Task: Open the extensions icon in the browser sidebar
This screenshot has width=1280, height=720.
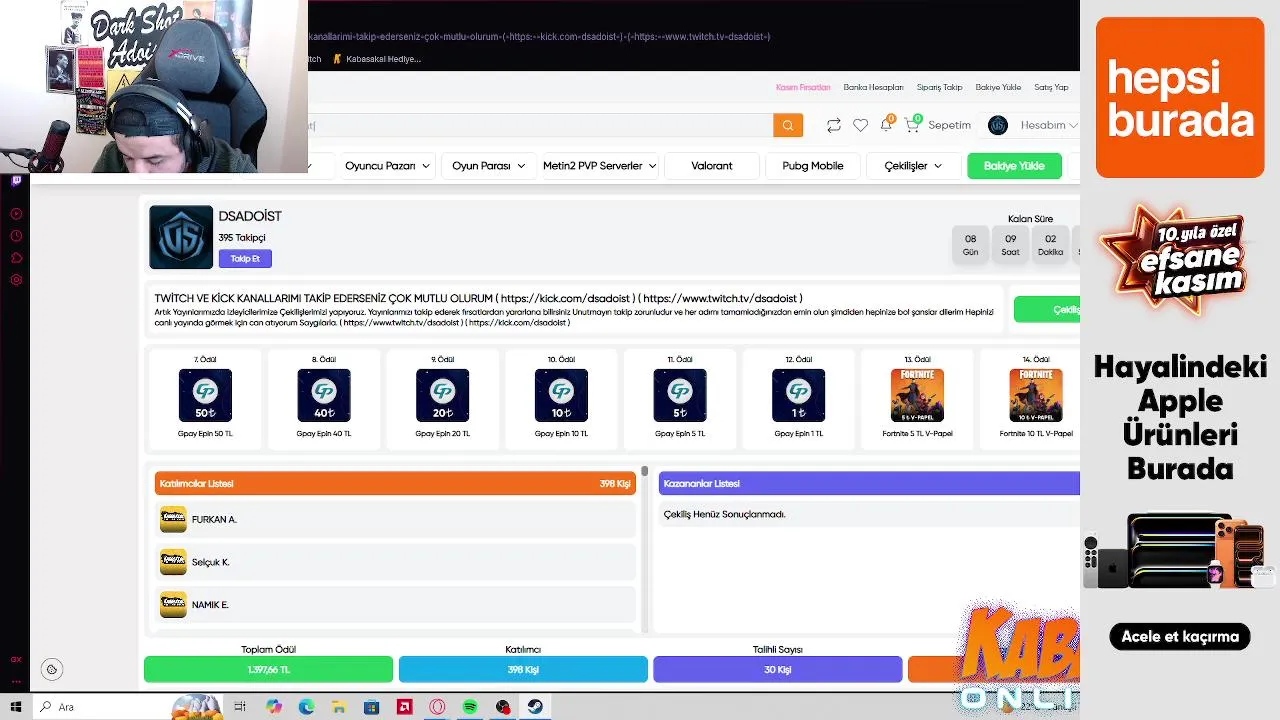Action: [16, 258]
